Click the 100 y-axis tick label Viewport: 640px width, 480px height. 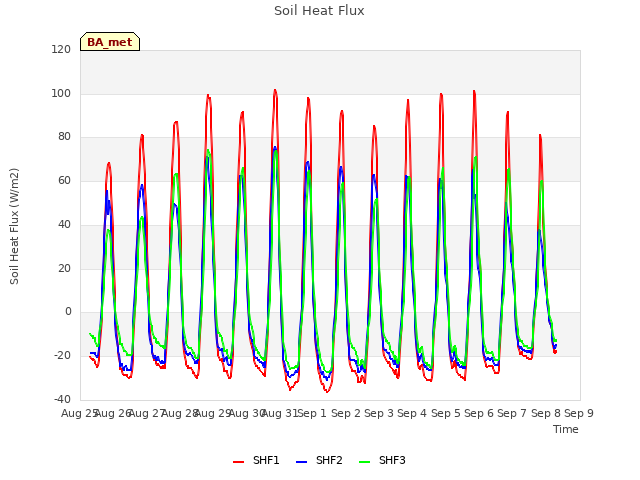point(61,93)
